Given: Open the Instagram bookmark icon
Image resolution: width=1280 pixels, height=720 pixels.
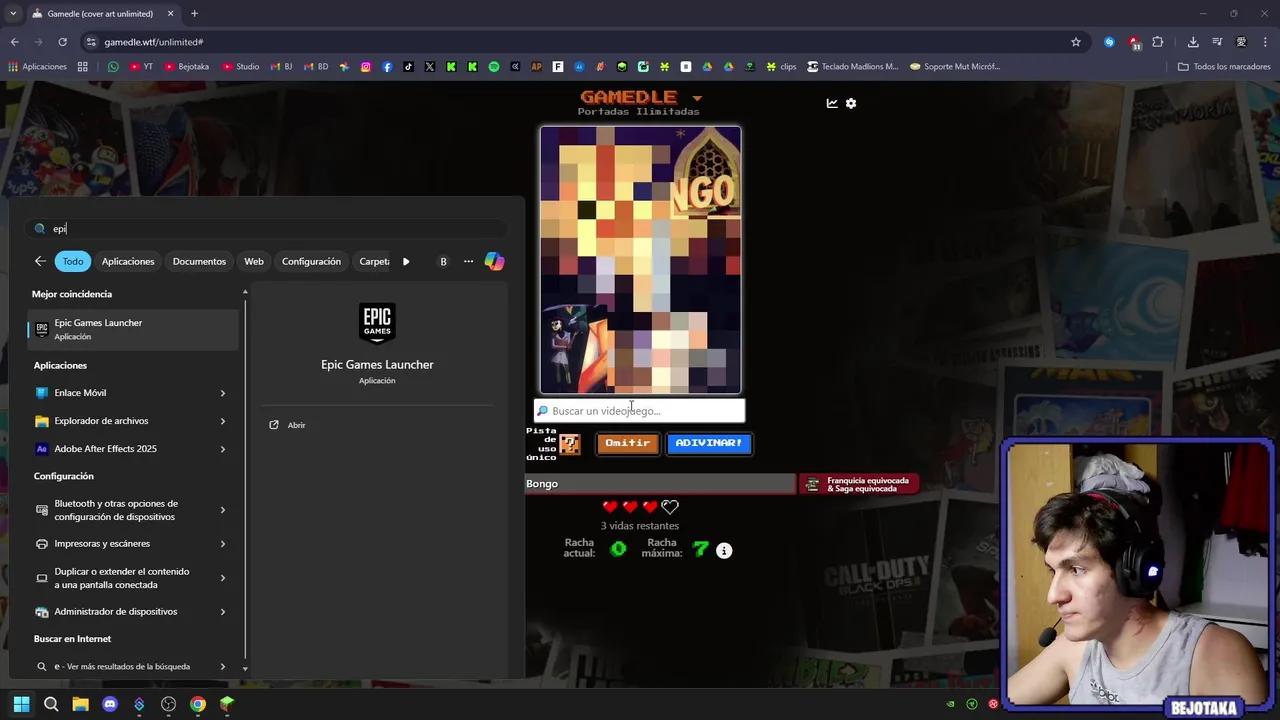Looking at the screenshot, I should pyautogui.click(x=366, y=67).
